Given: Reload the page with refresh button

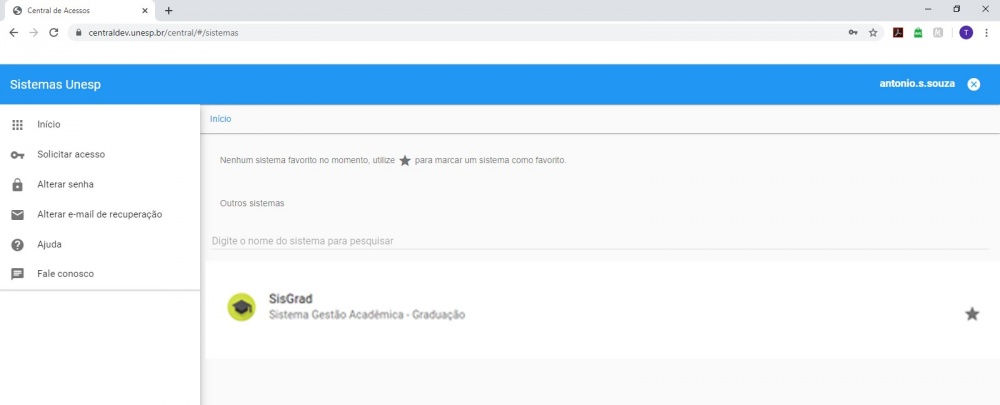Looking at the screenshot, I should point(53,32).
